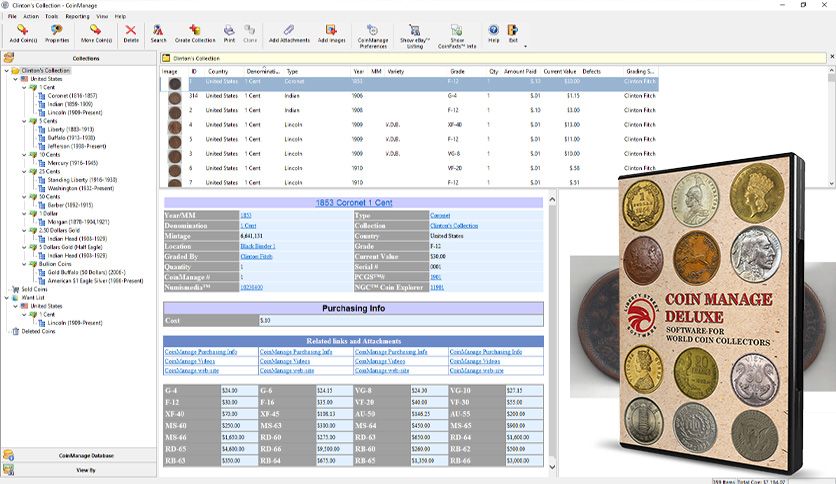Collapse the Bullion Coins tree node
Screen dimensions: 836x484
pyautogui.click(x=24, y=264)
